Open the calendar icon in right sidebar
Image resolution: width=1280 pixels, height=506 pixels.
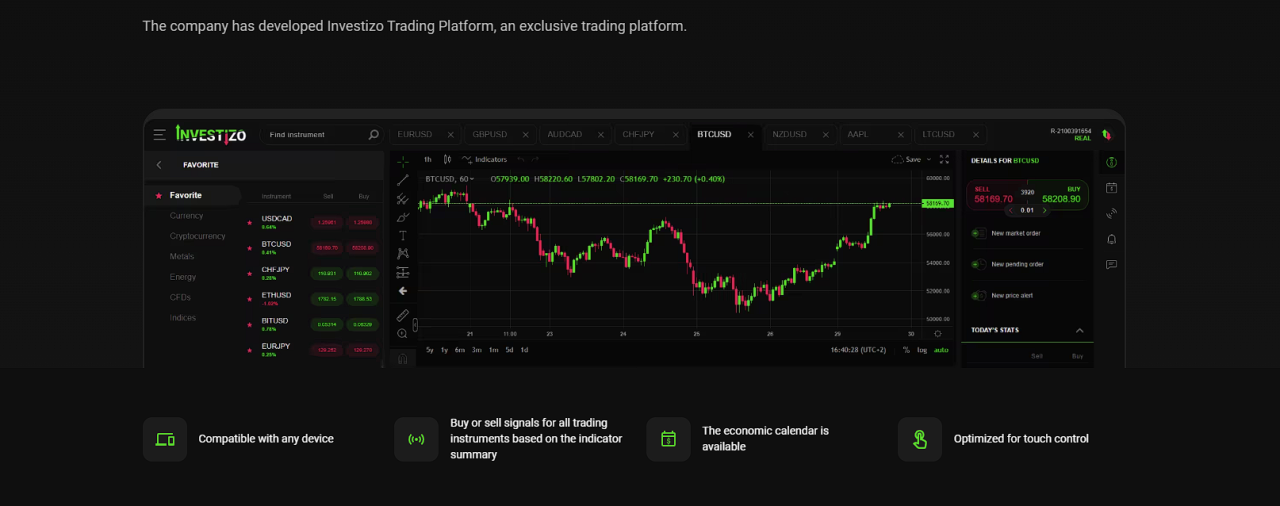click(x=1111, y=188)
